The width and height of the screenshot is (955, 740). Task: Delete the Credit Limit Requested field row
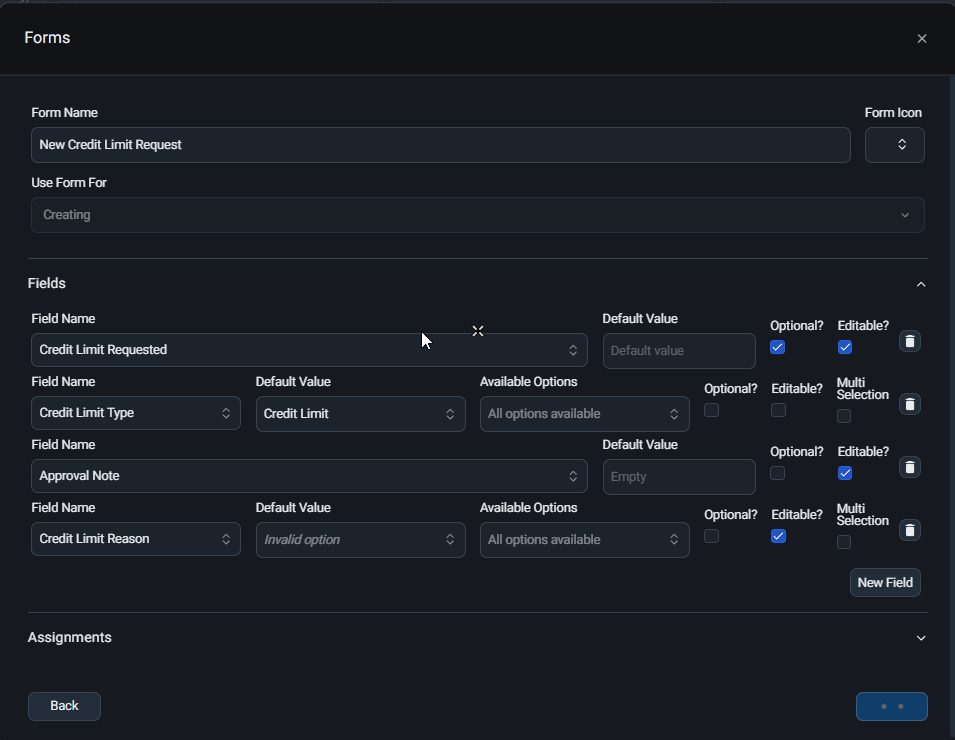point(909,341)
